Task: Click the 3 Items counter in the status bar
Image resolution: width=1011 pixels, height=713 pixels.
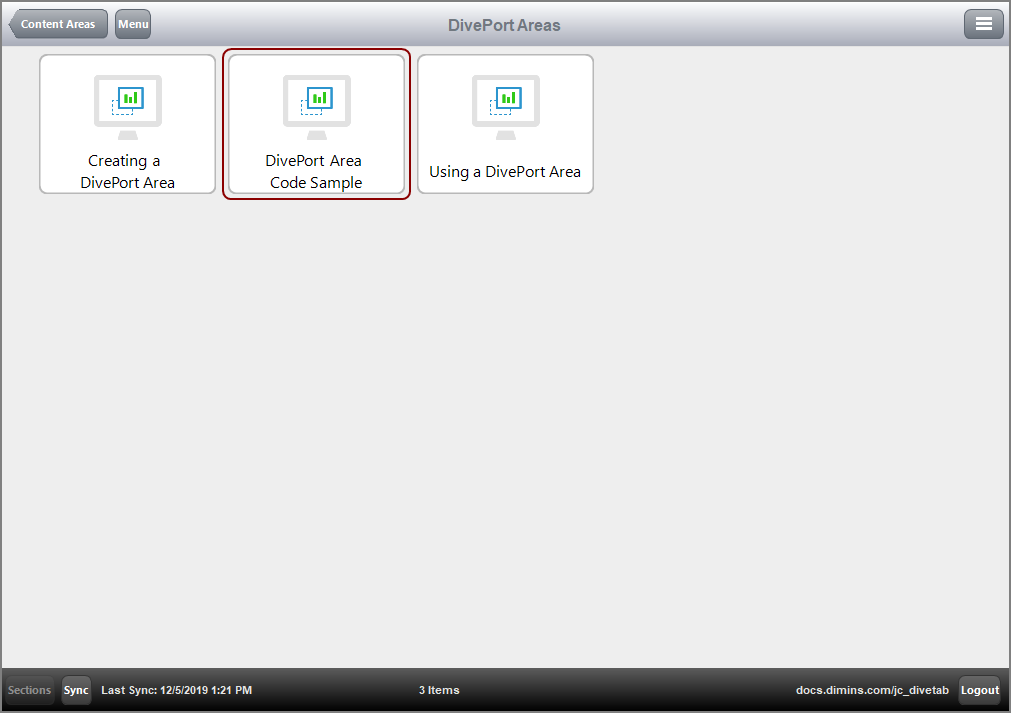Action: click(438, 690)
